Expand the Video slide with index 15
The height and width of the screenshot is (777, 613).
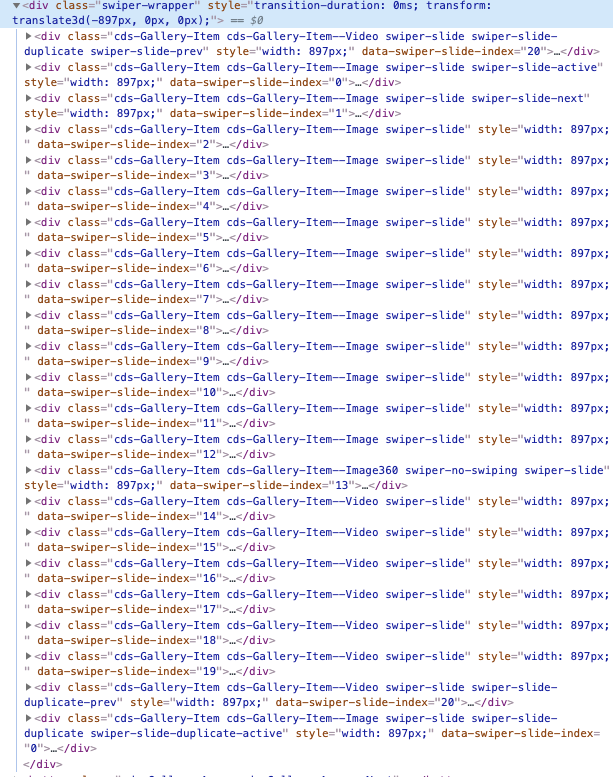[x=29, y=532]
